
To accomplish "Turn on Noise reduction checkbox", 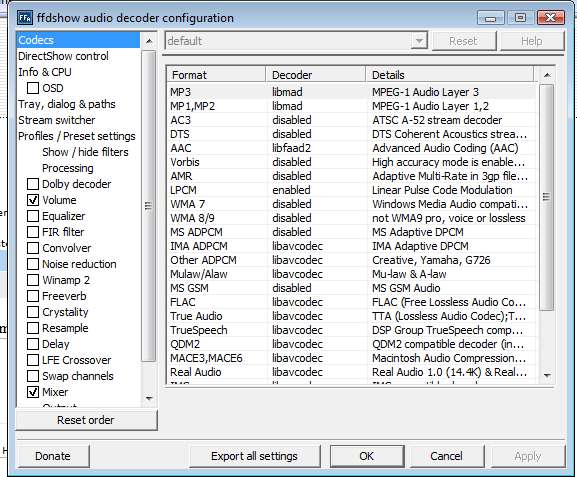I will tap(33, 264).
